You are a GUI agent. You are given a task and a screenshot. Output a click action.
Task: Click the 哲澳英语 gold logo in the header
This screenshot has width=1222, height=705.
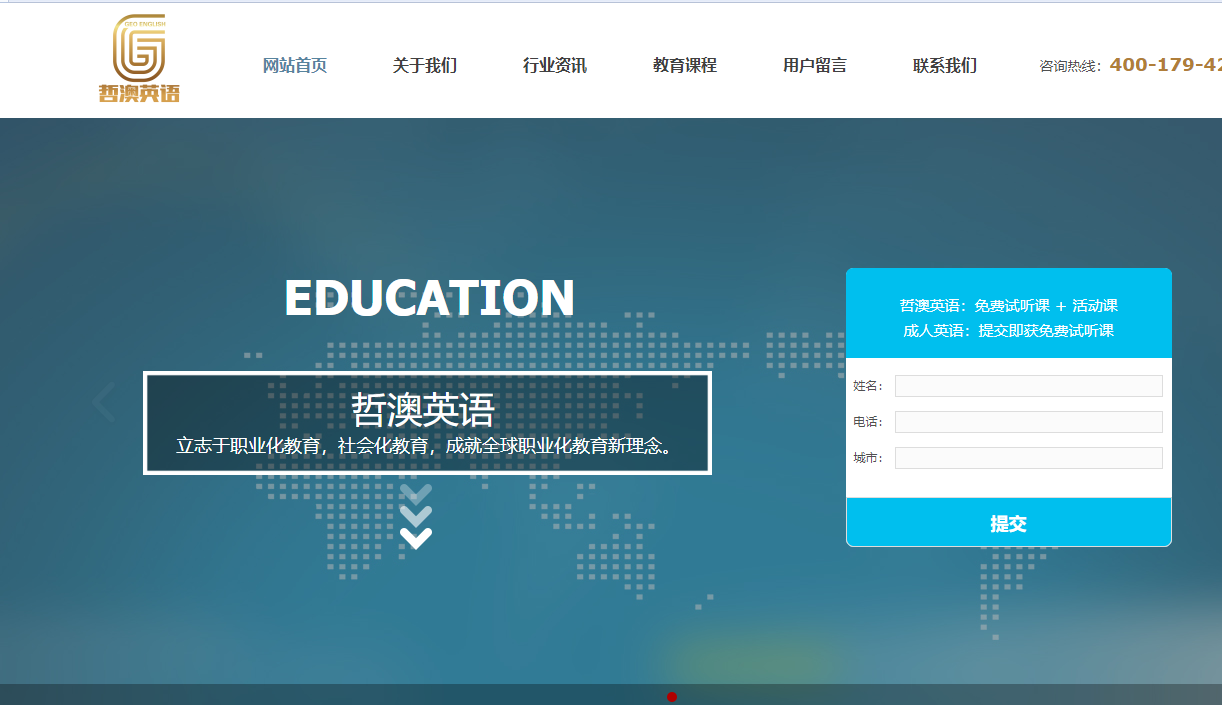coord(139,59)
